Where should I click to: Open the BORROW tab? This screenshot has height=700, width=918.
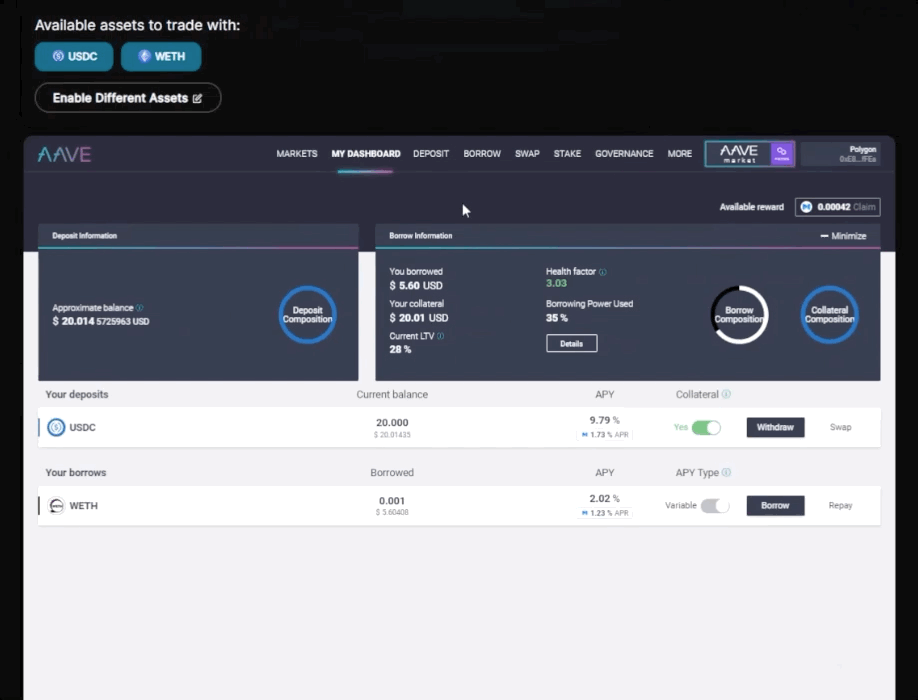[482, 153]
